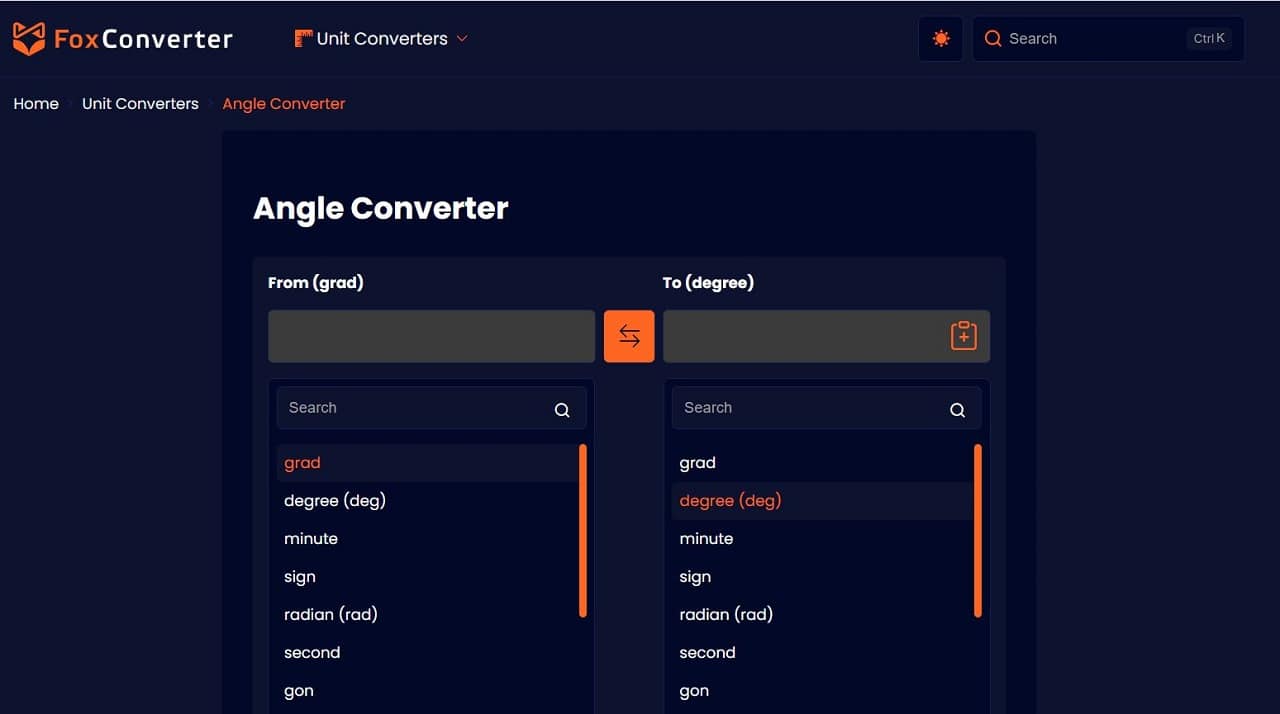Expand the Unit Converters chevron arrow
1280x714 pixels.
pos(461,38)
